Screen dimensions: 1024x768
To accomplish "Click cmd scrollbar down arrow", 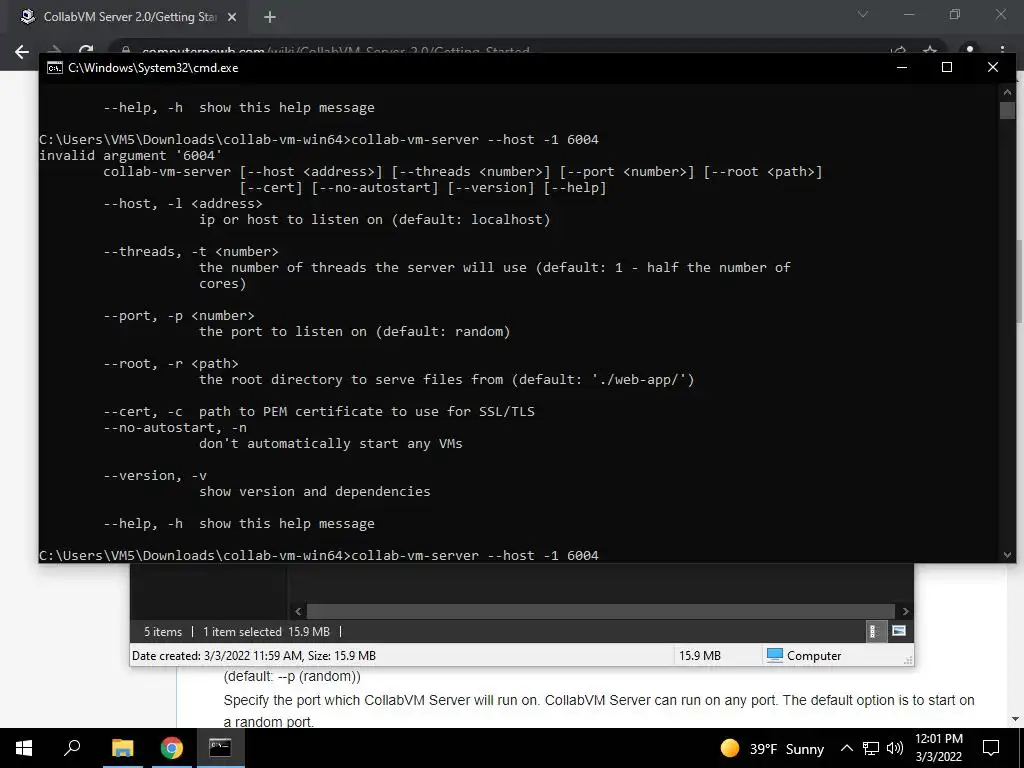I will tap(1007, 554).
